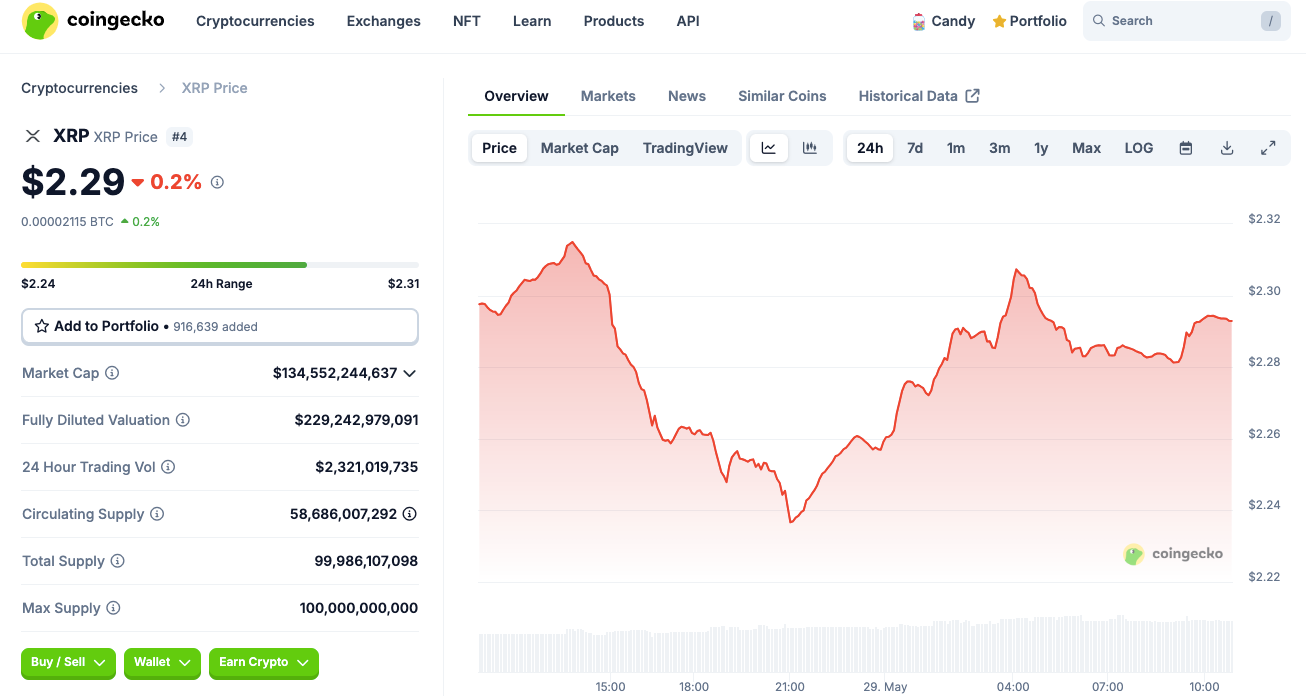The image size is (1306, 696).
Task: Open the Portfolio link
Action: point(1029,21)
